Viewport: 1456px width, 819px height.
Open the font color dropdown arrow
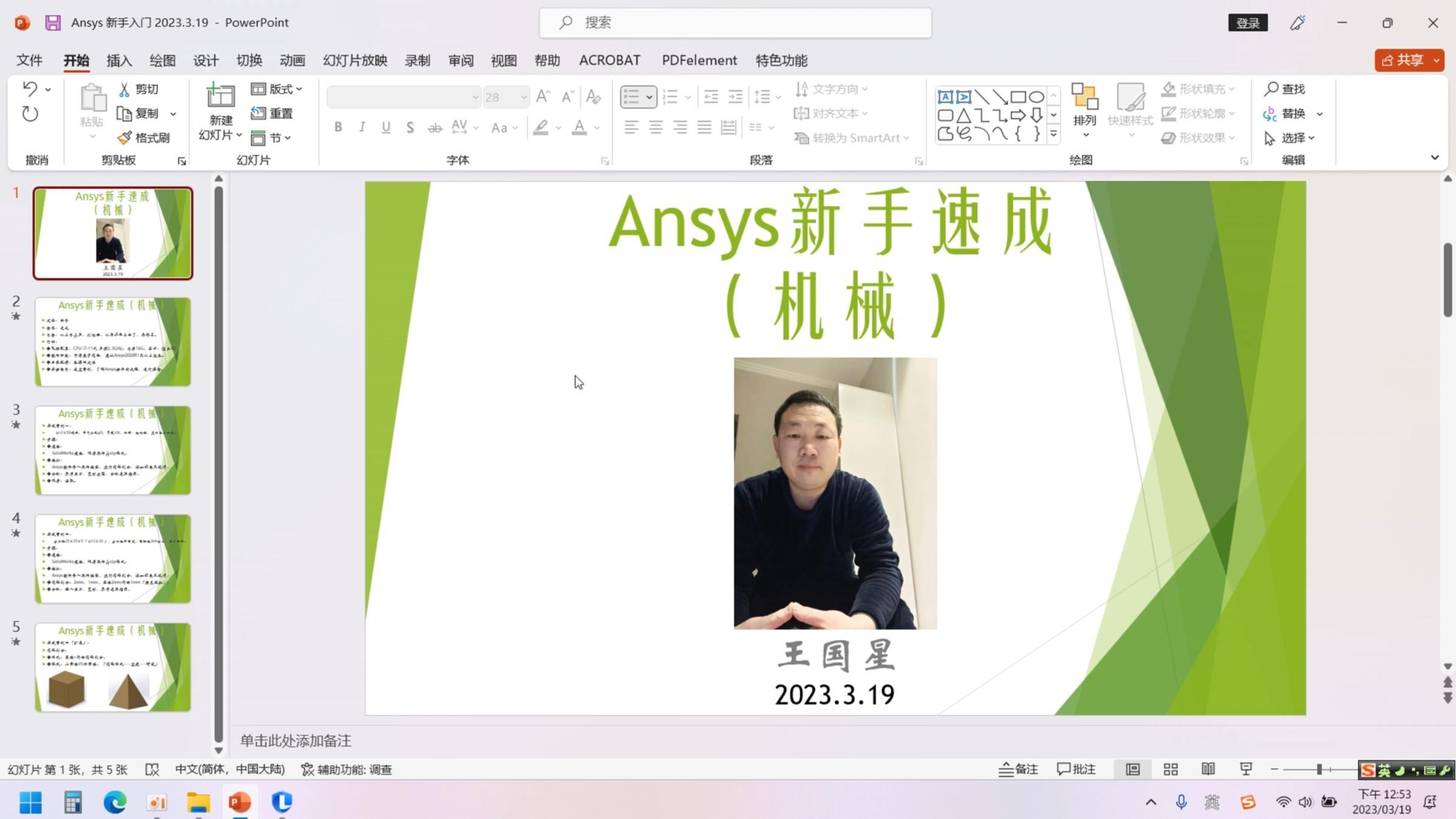point(597,127)
